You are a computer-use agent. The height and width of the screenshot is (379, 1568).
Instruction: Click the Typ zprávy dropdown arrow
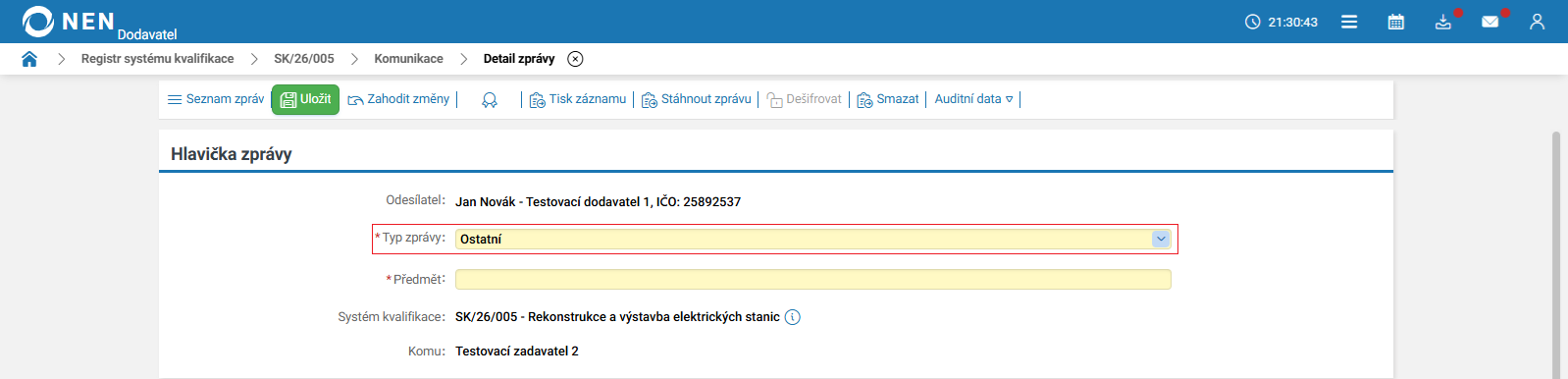[1161, 239]
